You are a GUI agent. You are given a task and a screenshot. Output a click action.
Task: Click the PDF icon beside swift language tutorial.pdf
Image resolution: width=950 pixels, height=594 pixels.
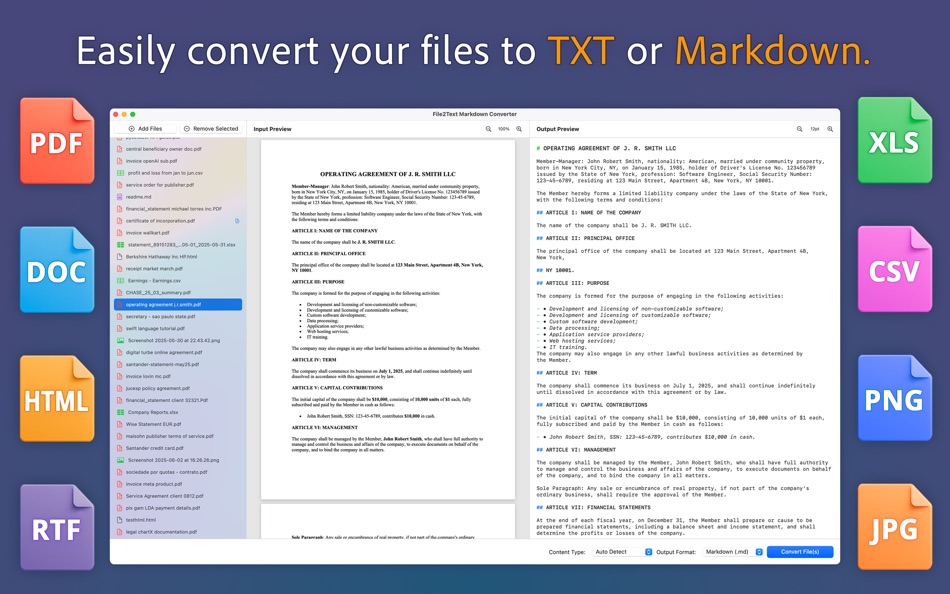tap(120, 329)
